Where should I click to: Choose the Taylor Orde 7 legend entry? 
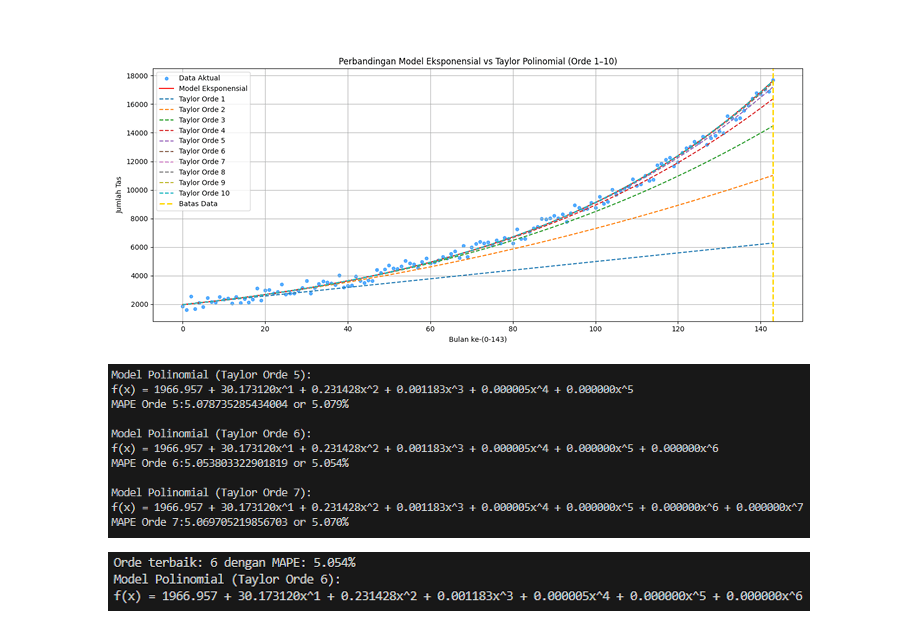192,162
